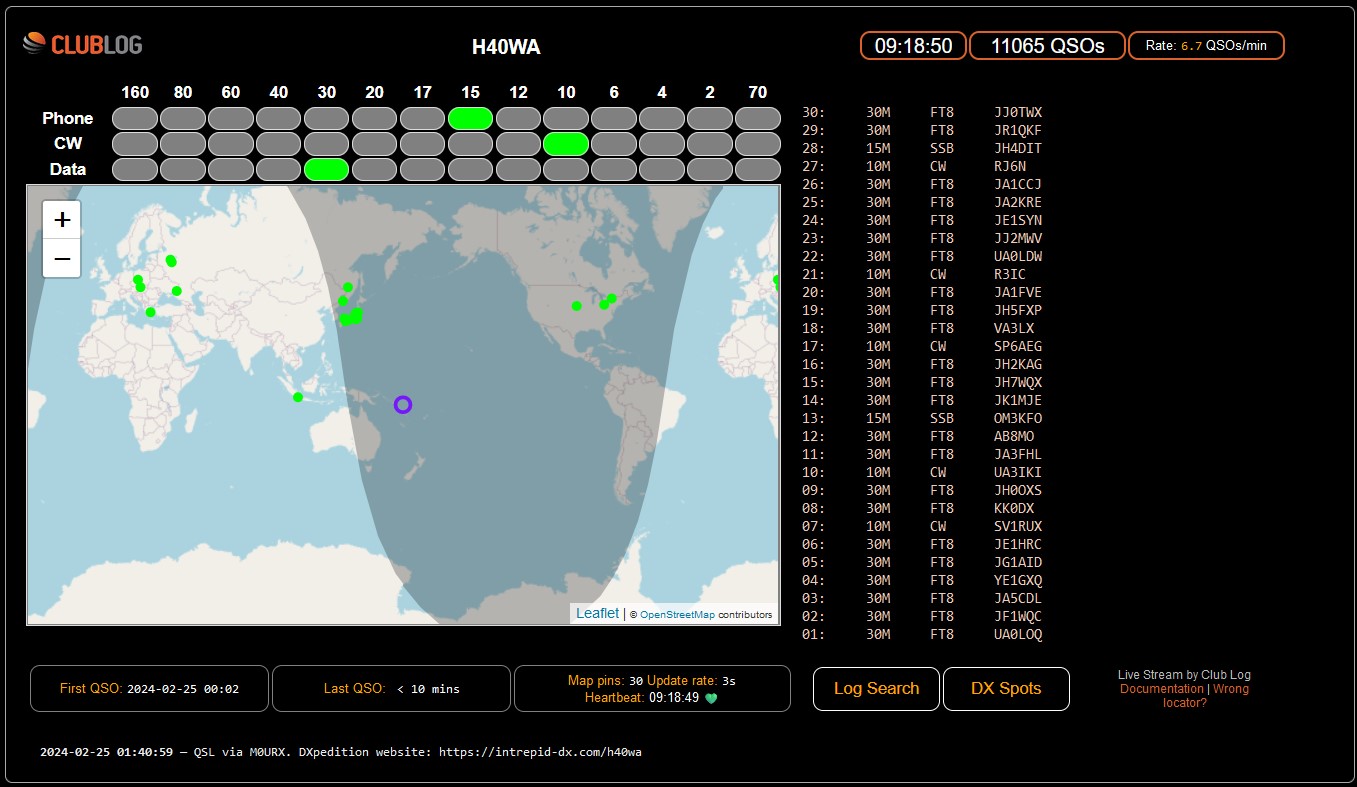This screenshot has height=787, width=1357.
Task: Click the green map pin in Indonesia
Action: (298, 397)
